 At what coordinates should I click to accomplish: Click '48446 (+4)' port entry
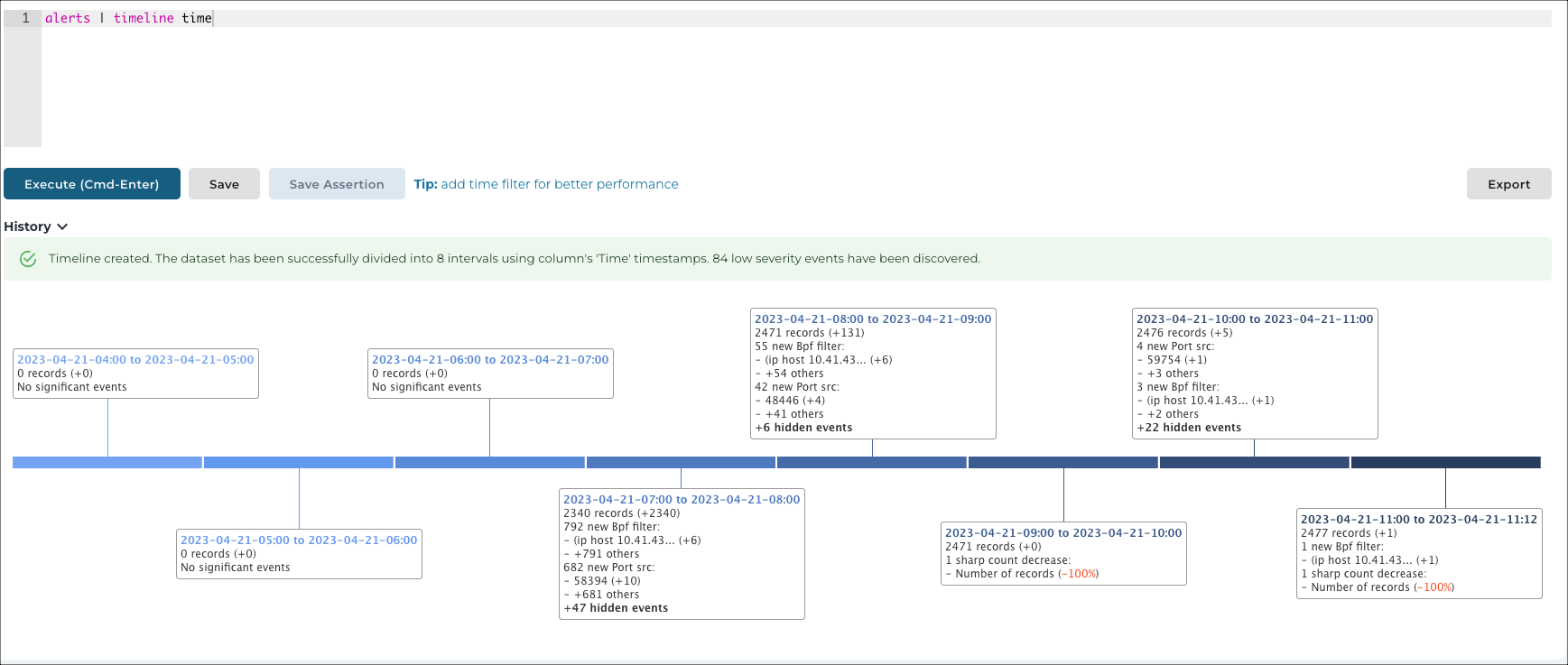(795, 401)
